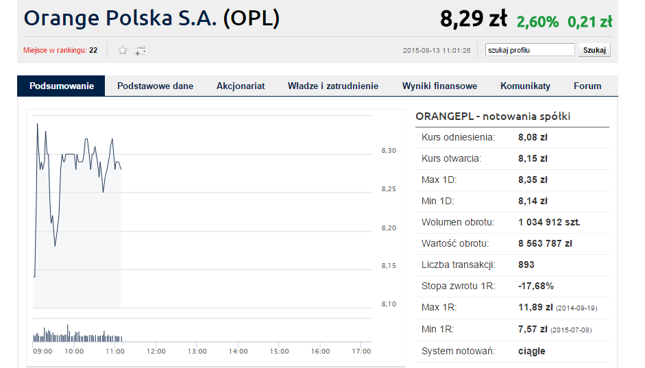
Task: Click the Kurs odniesienia value 8,08 zł
Action: (x=533, y=137)
